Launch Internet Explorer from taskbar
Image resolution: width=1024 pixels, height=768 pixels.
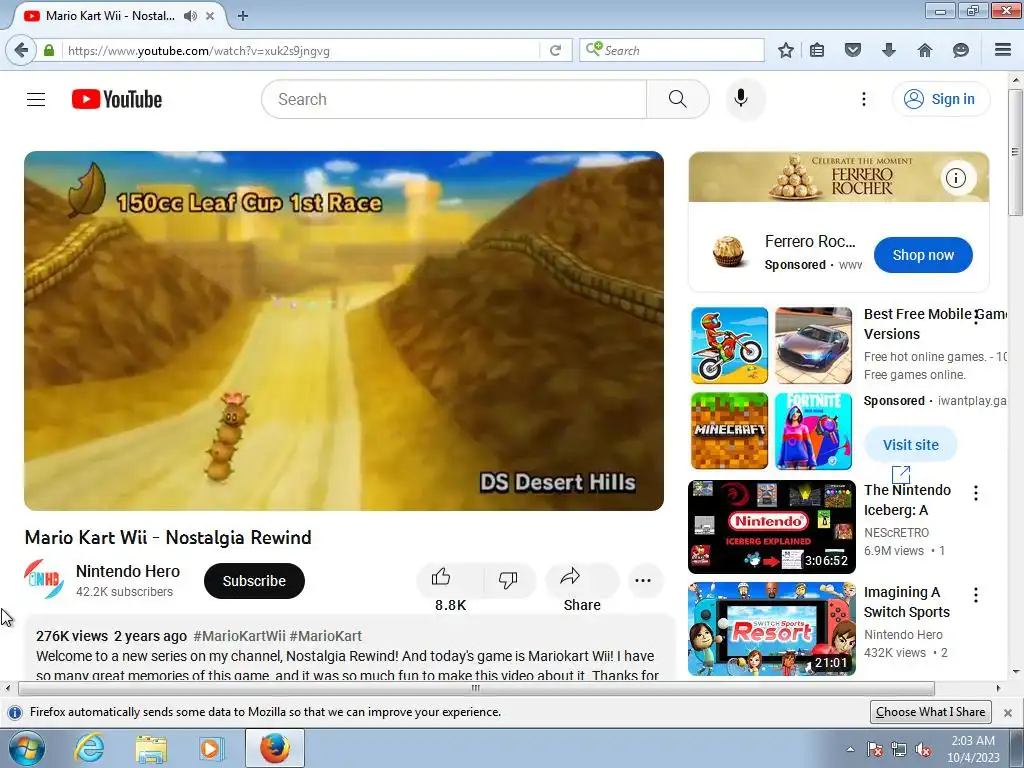click(89, 748)
